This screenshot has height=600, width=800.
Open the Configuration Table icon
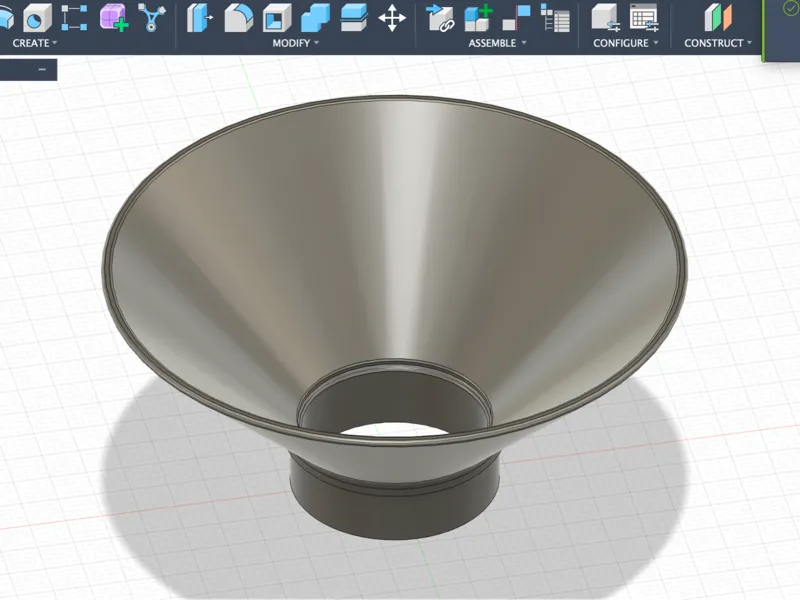[x=644, y=17]
